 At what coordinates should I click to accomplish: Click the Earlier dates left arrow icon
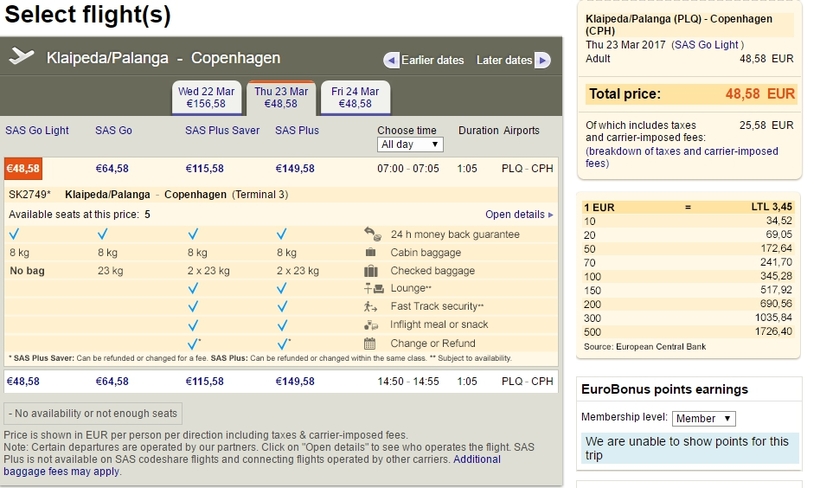tap(392, 60)
